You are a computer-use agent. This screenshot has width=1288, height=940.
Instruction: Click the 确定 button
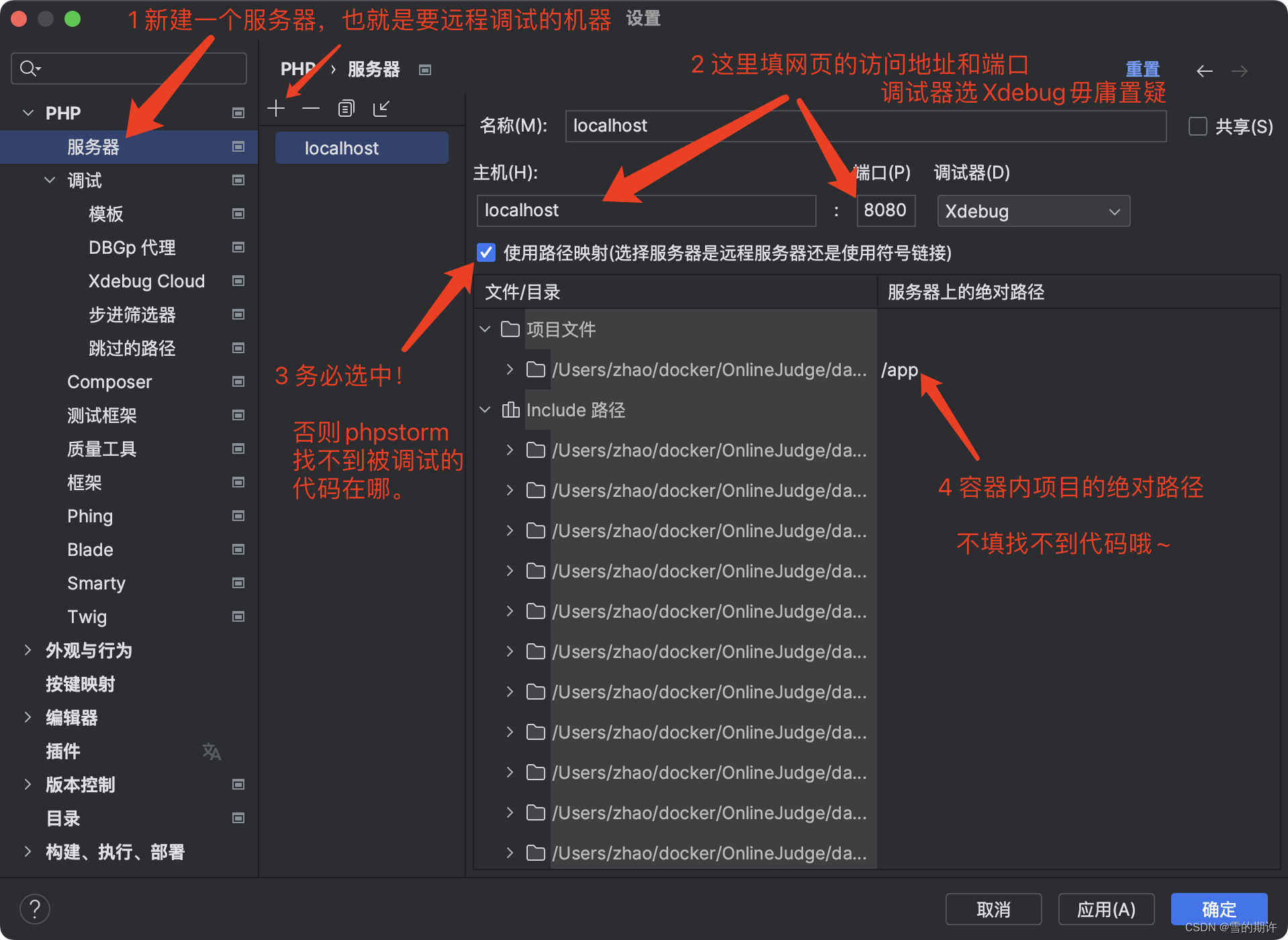1219,909
